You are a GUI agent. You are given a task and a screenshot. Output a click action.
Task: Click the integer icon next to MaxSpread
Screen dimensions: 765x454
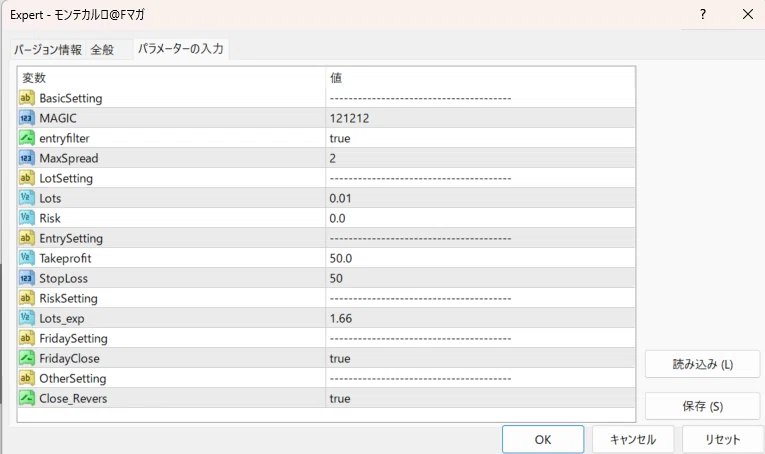(27, 158)
